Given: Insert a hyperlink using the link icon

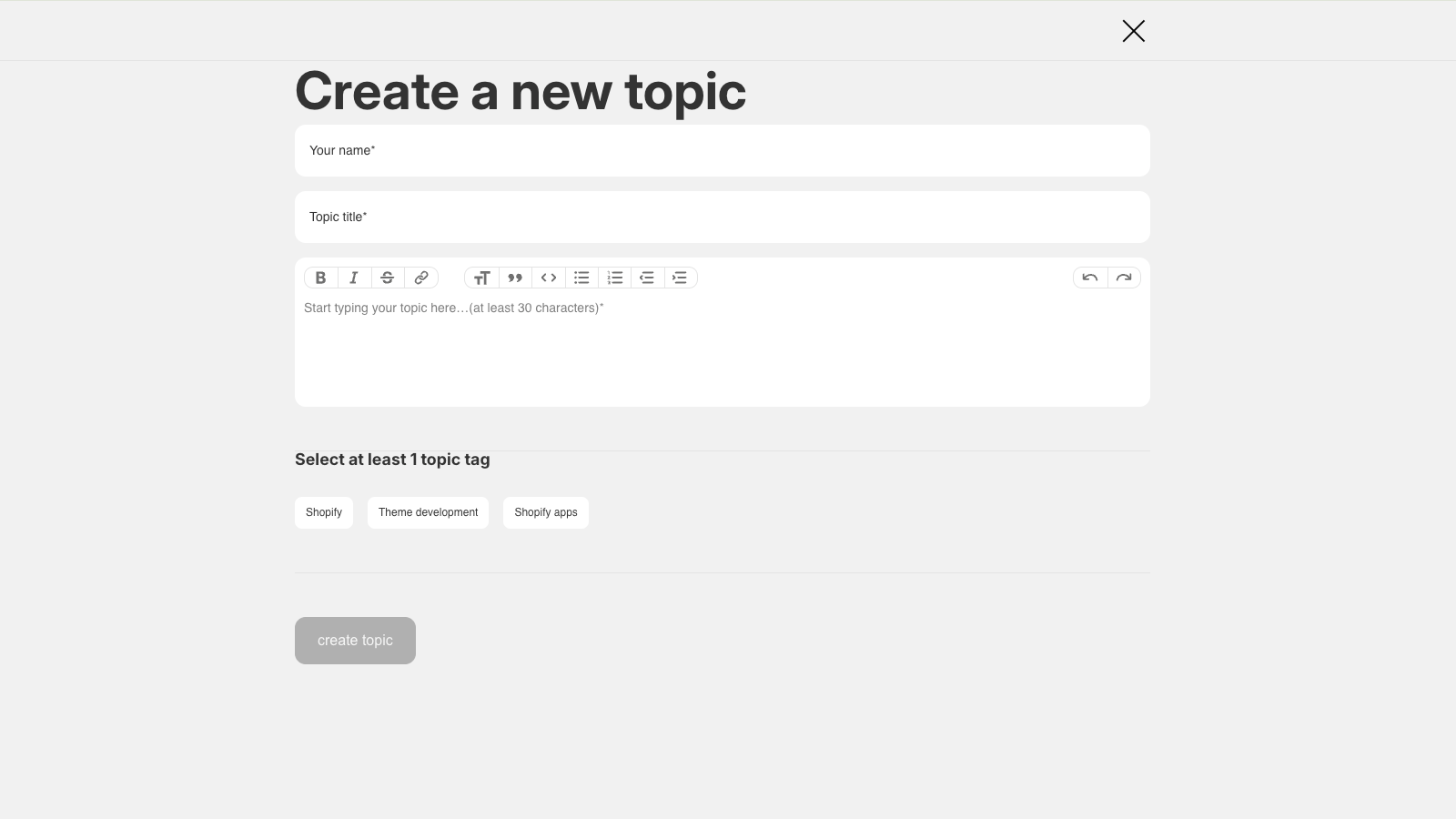Looking at the screenshot, I should [x=421, y=278].
